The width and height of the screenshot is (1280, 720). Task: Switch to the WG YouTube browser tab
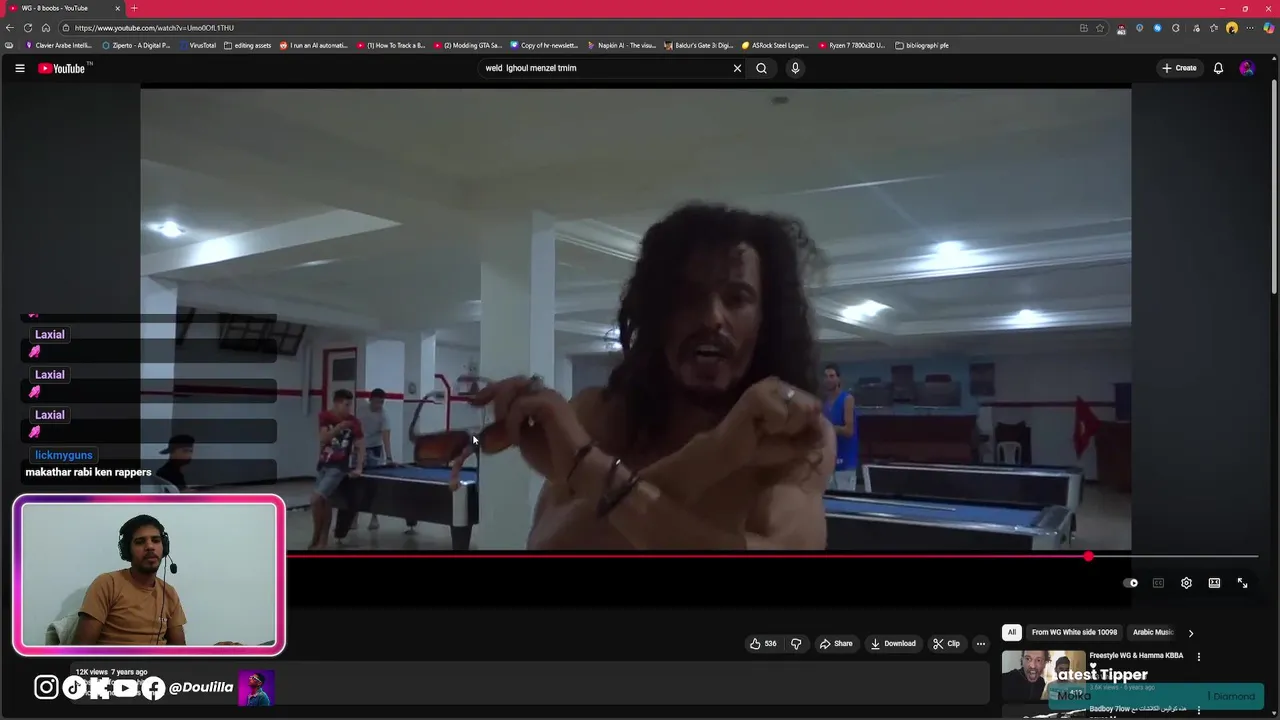click(62, 8)
